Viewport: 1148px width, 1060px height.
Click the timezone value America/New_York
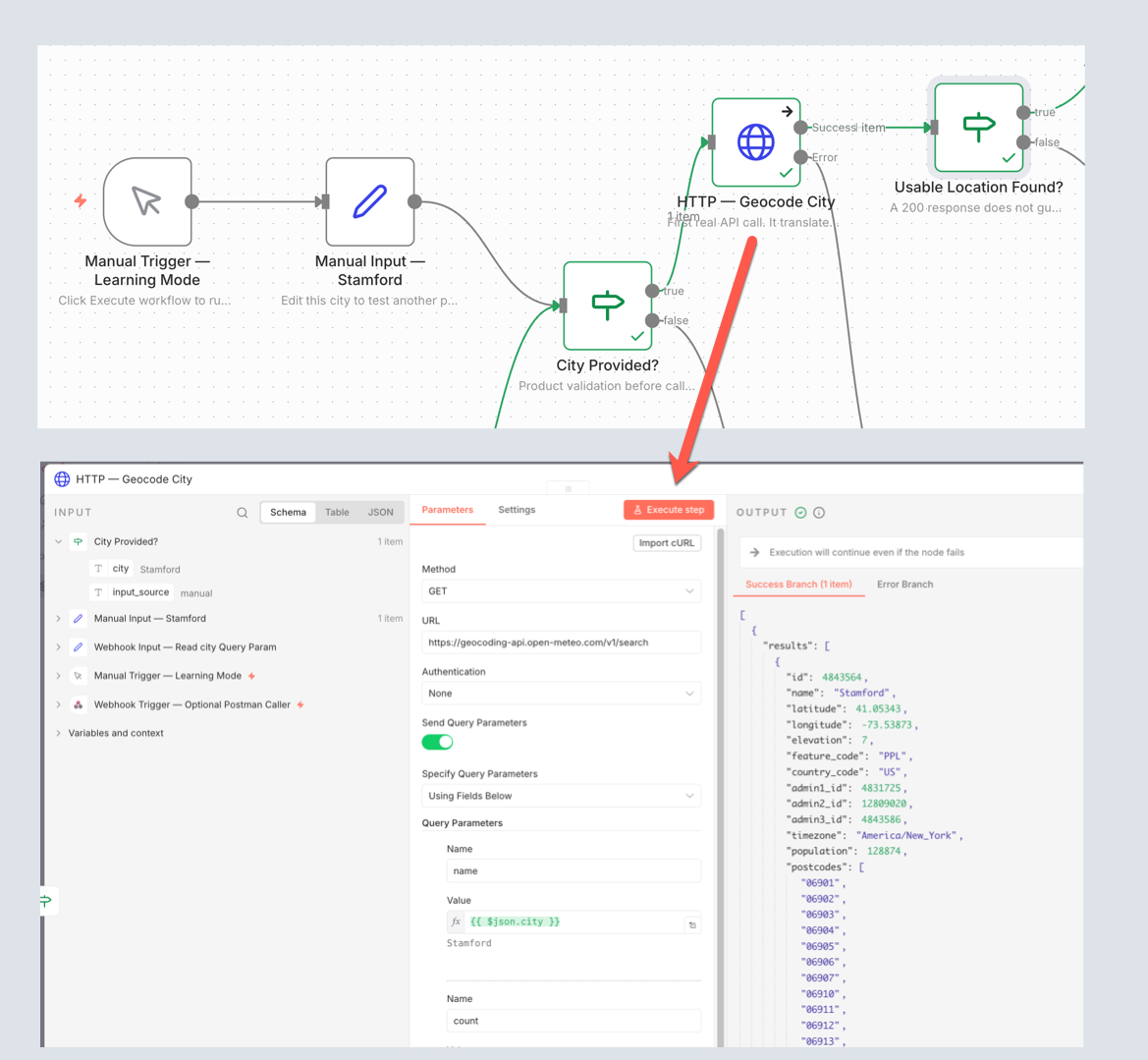point(907,836)
